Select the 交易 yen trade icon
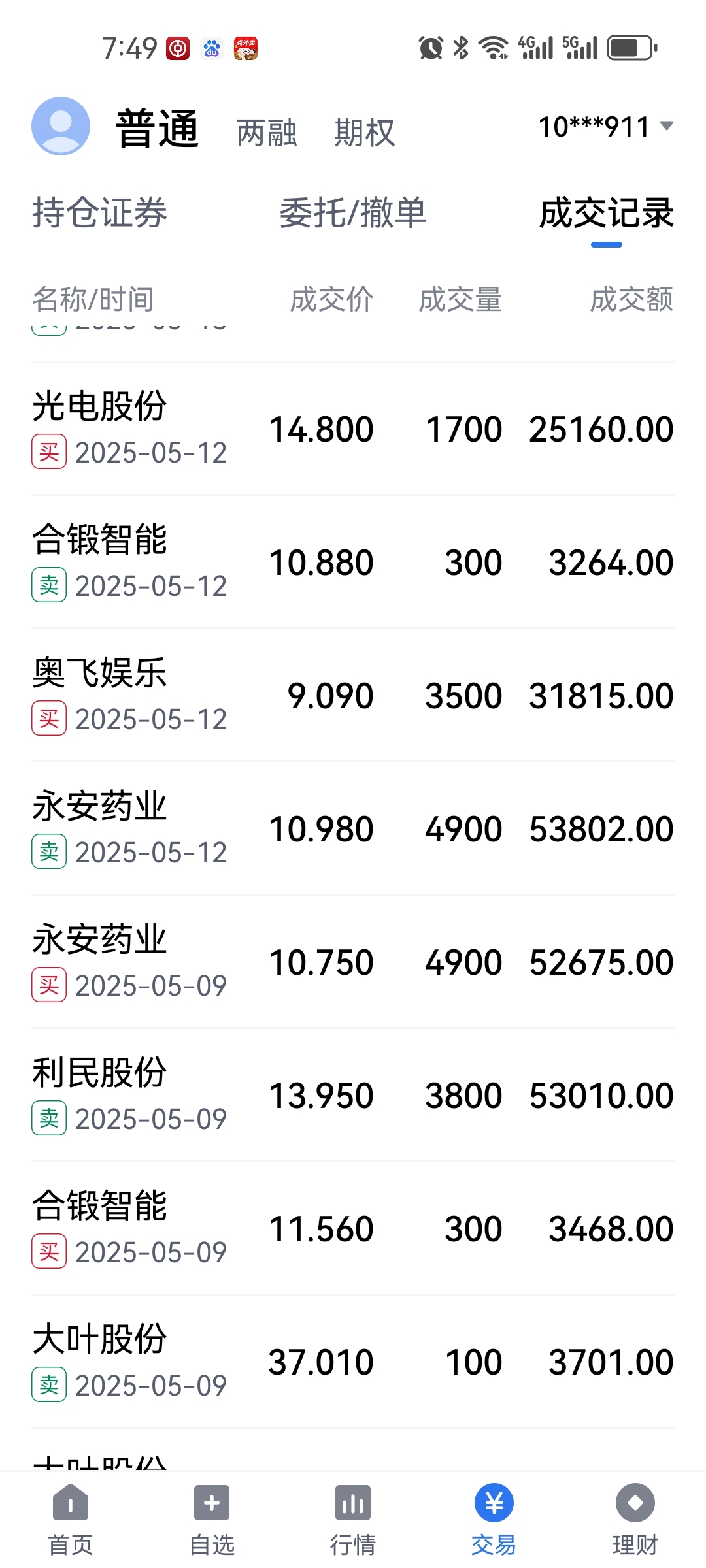Viewport: 706px width, 1568px height. click(x=494, y=1503)
